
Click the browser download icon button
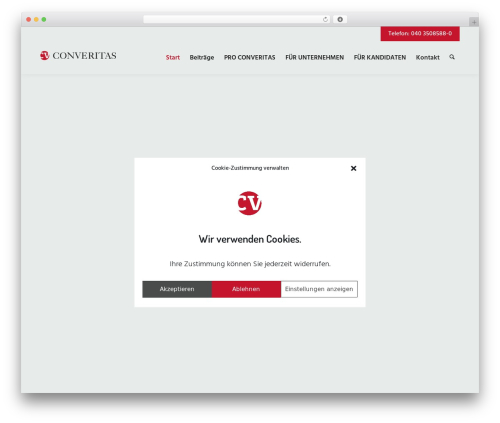point(340,20)
